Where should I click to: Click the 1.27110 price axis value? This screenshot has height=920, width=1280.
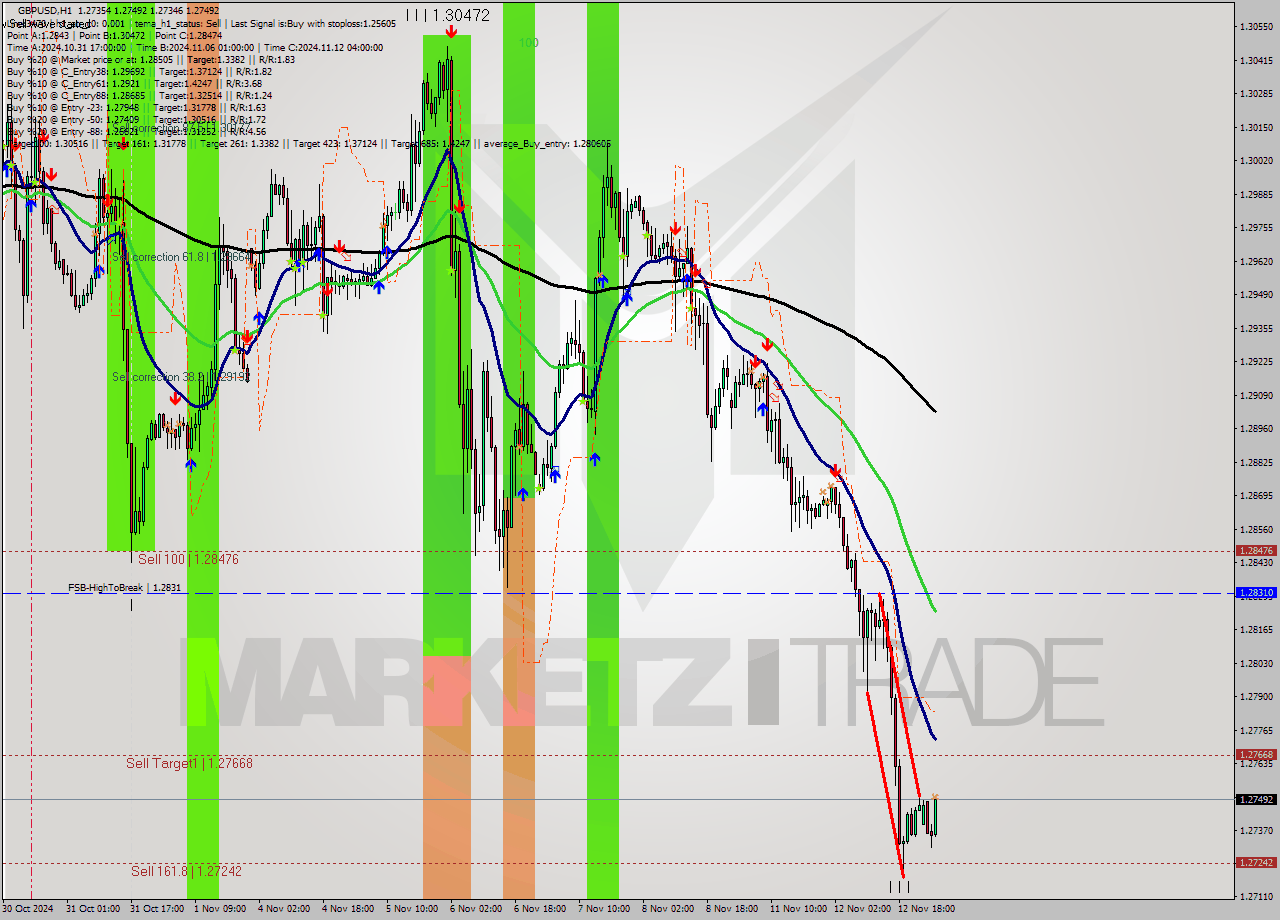[x=1256, y=896]
